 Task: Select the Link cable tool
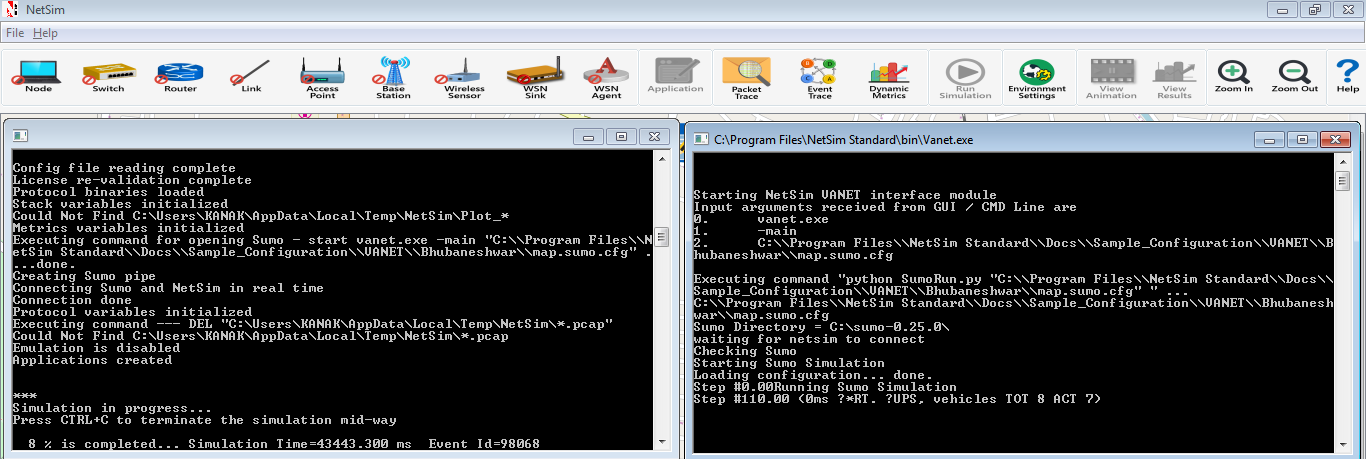click(x=251, y=78)
